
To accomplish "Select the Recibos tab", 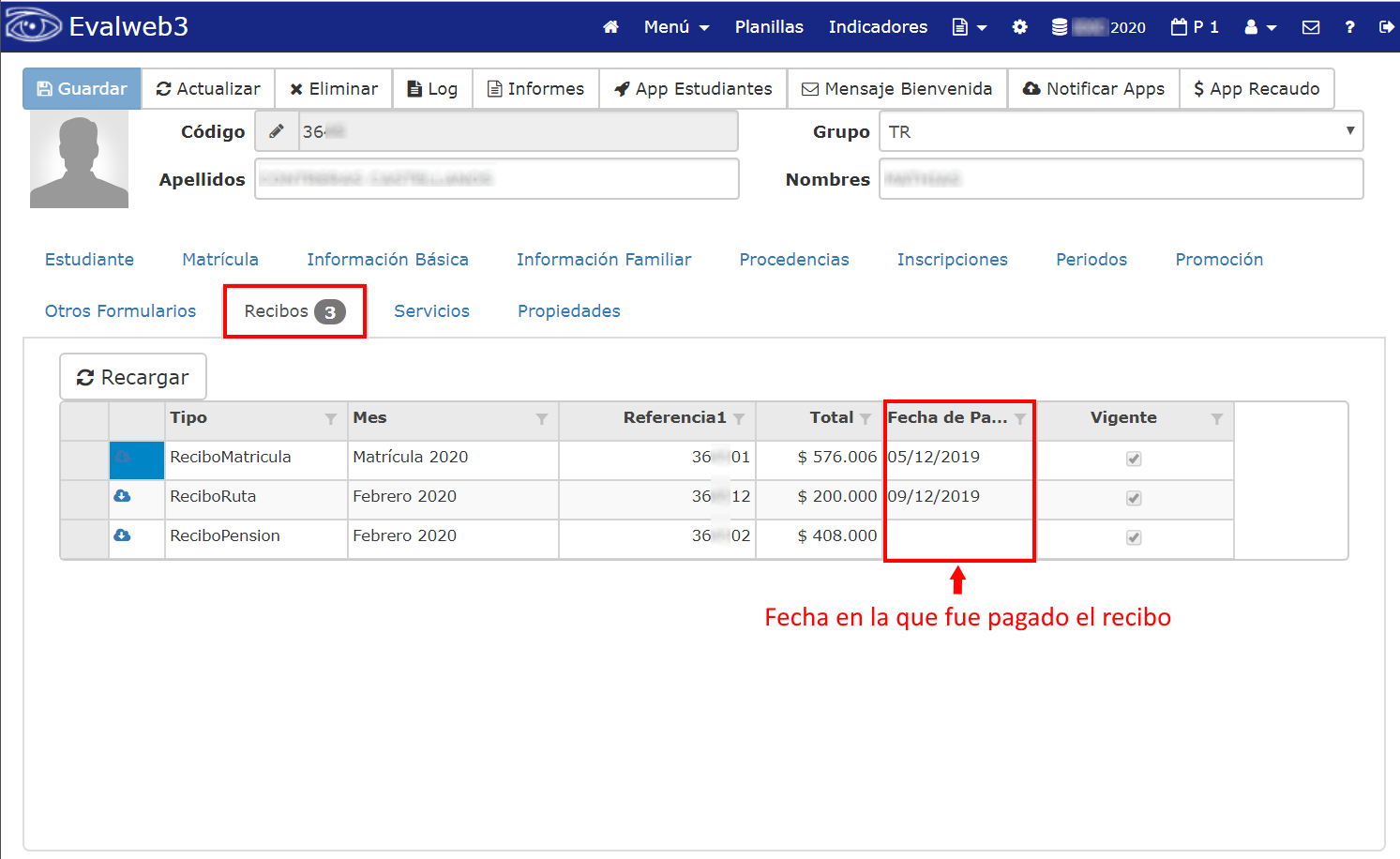I will pos(294,311).
